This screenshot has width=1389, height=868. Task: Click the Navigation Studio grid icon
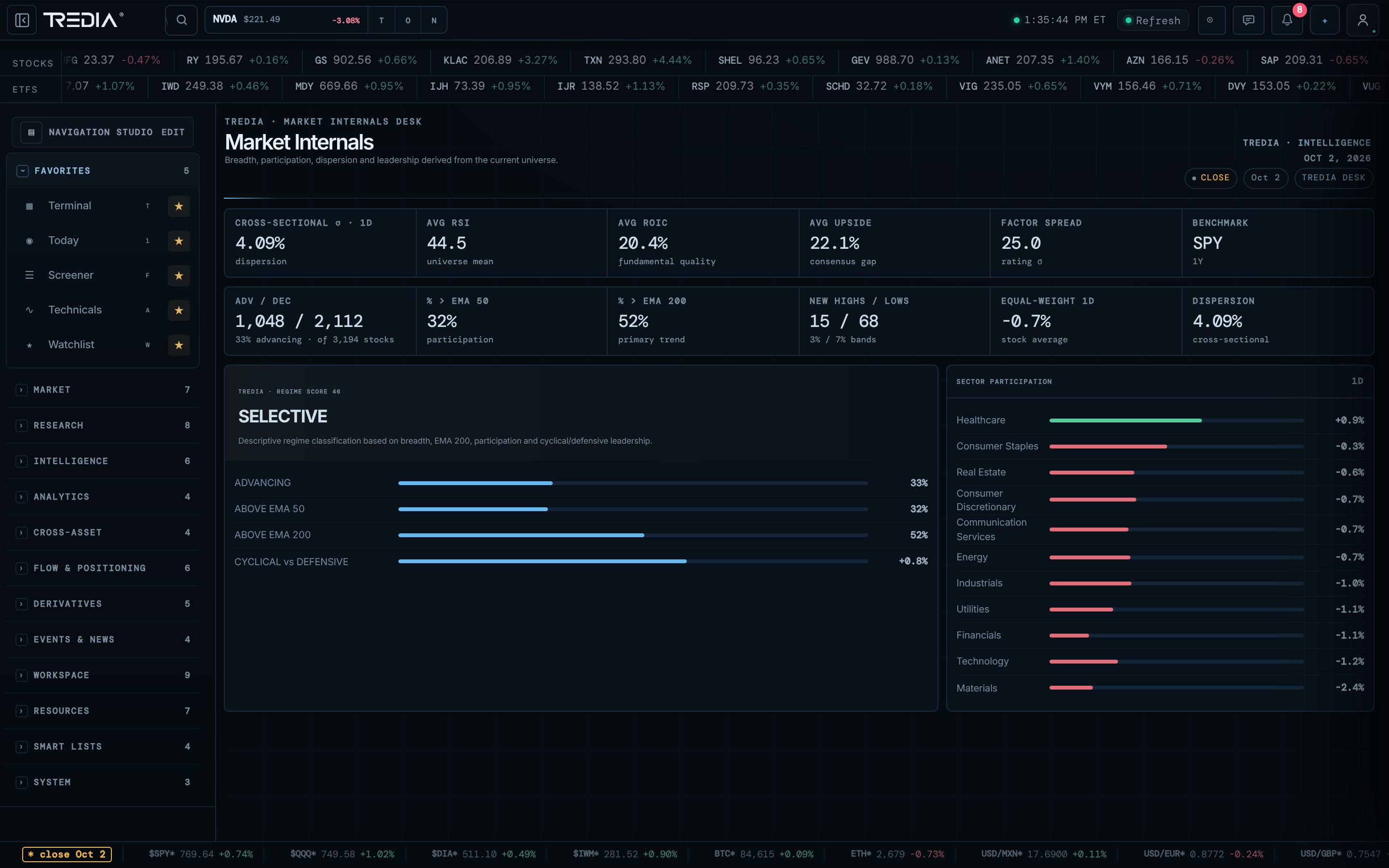point(31,132)
